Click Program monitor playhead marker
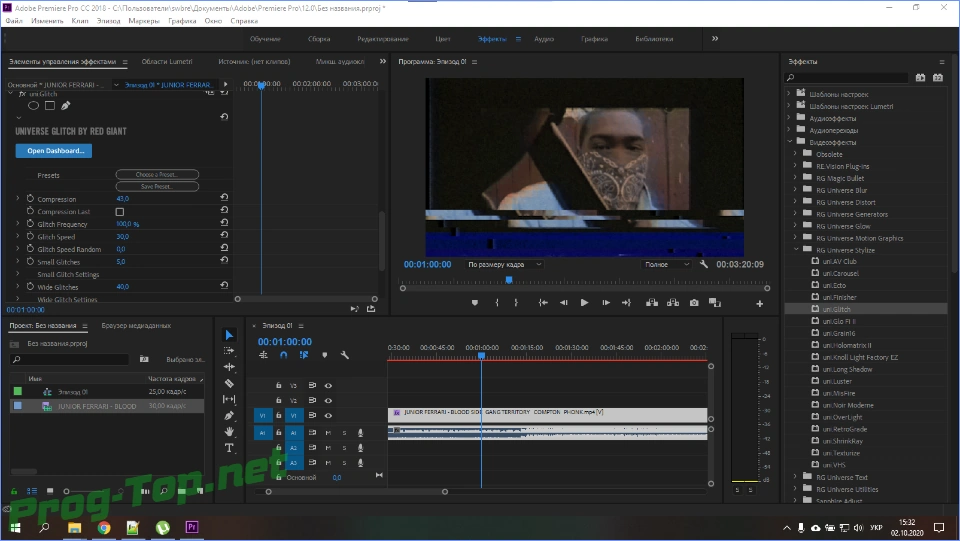The height and width of the screenshot is (541, 960). point(509,280)
